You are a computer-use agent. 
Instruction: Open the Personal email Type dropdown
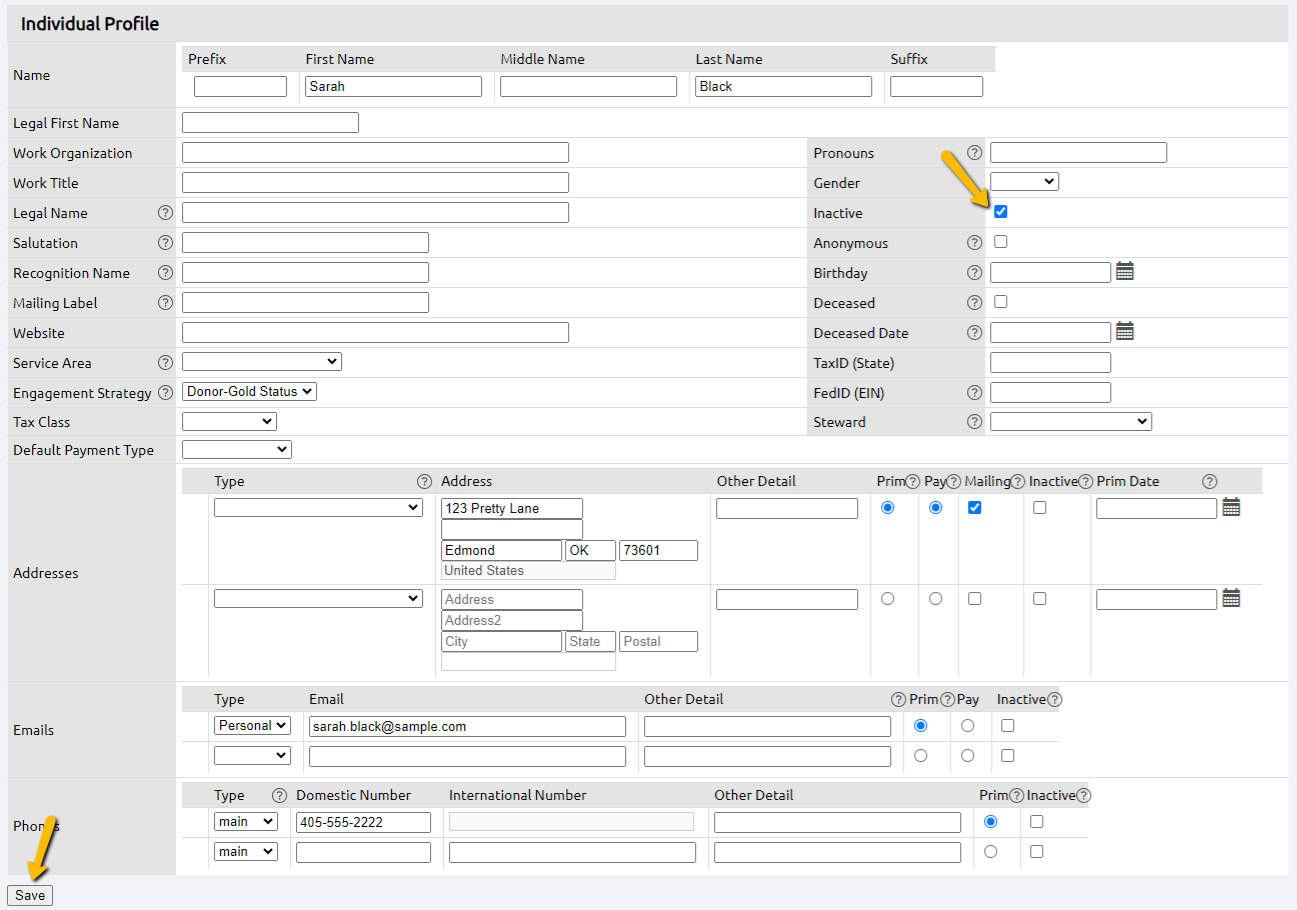pos(252,725)
